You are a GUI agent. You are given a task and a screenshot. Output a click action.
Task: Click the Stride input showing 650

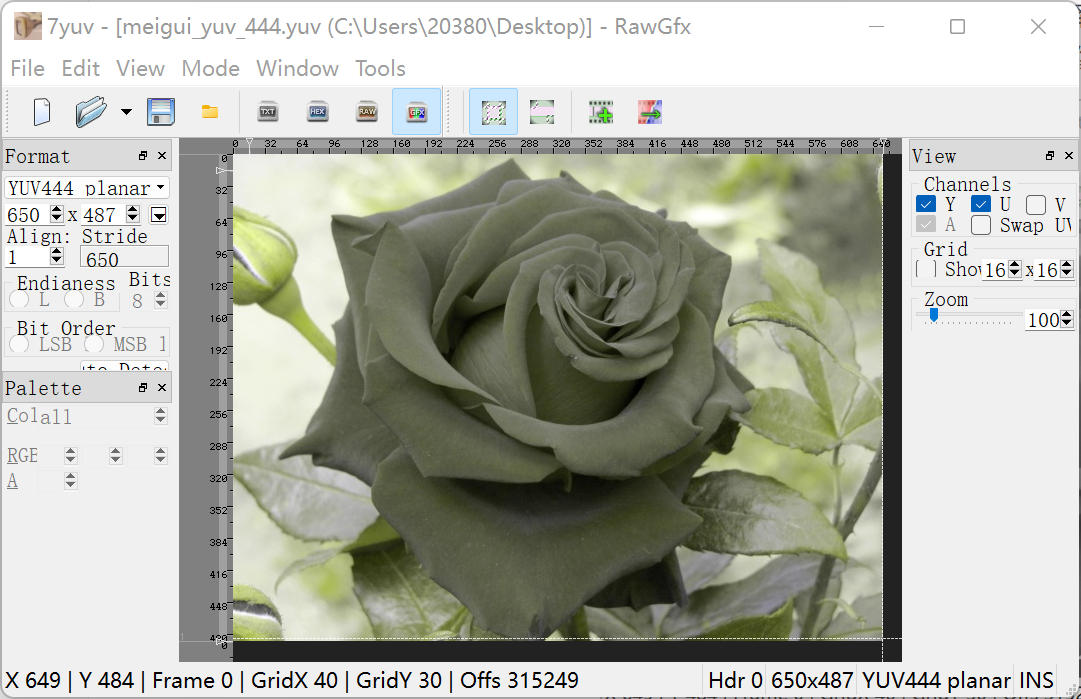pyautogui.click(x=123, y=257)
